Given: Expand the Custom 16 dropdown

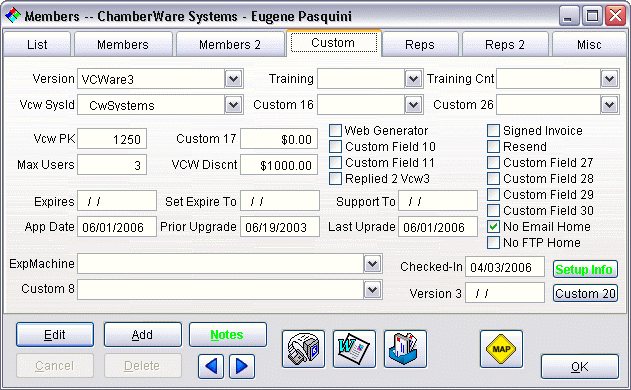Looking at the screenshot, I should 413,105.
